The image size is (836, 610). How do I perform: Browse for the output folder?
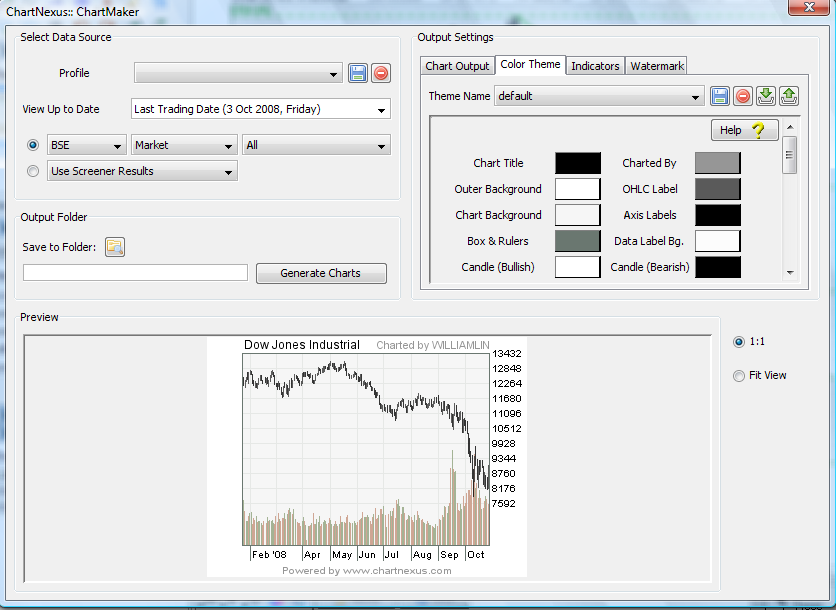click(115, 248)
